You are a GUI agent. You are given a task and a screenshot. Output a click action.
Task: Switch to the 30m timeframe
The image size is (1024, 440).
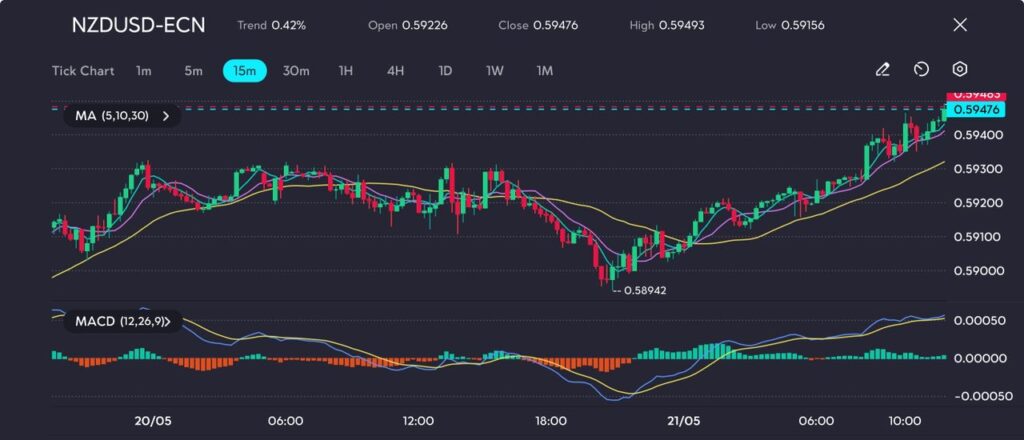pos(296,71)
